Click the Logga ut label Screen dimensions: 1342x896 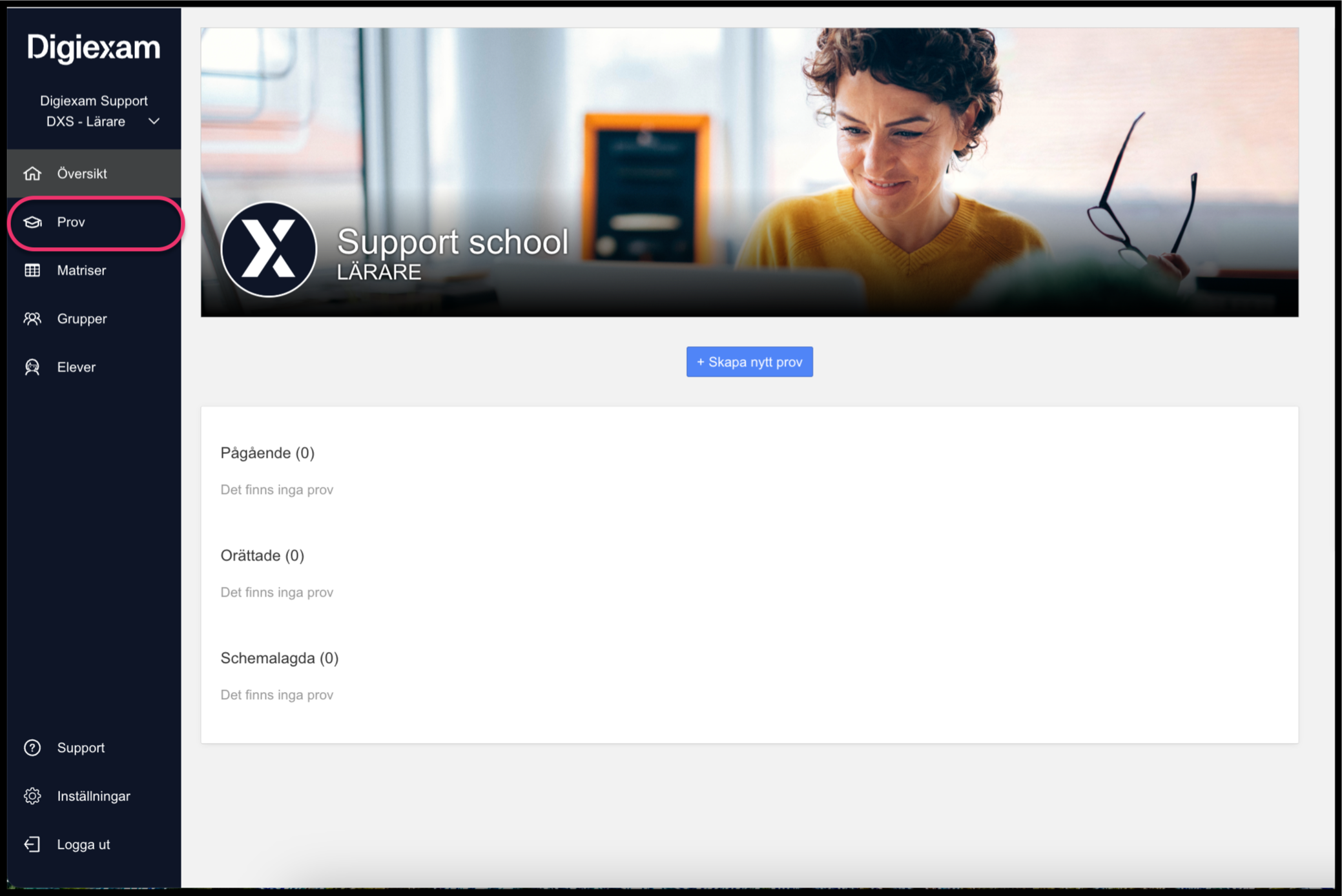pyautogui.click(x=83, y=844)
